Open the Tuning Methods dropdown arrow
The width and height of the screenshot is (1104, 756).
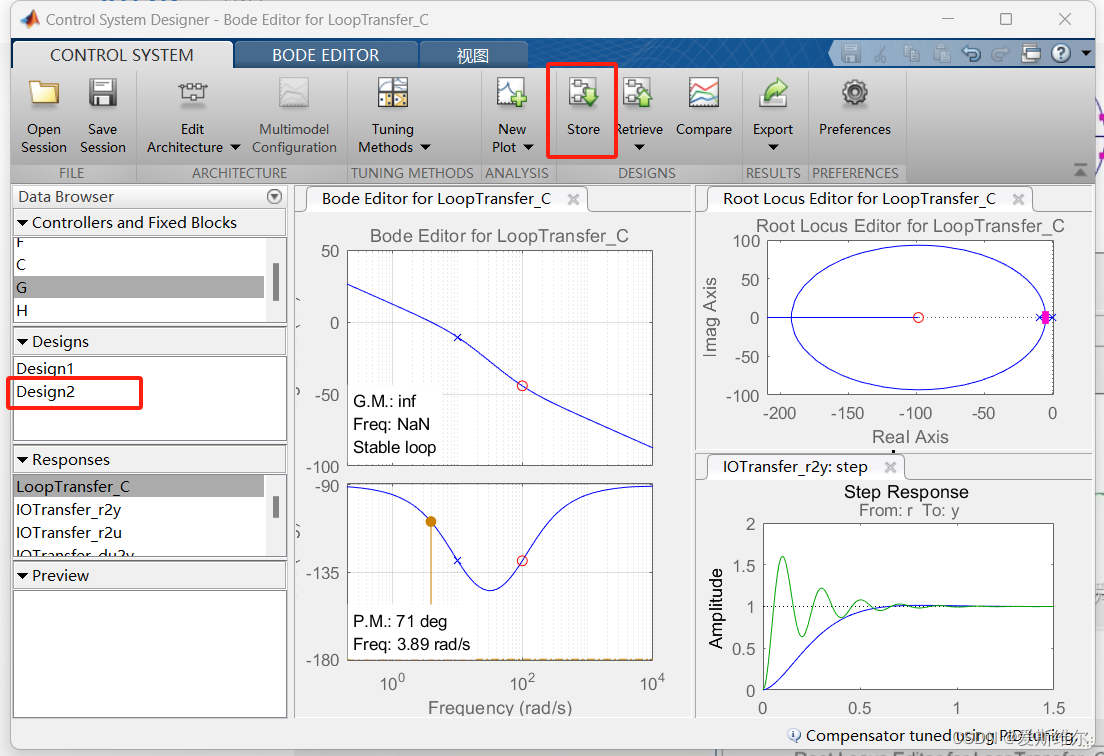click(425, 148)
